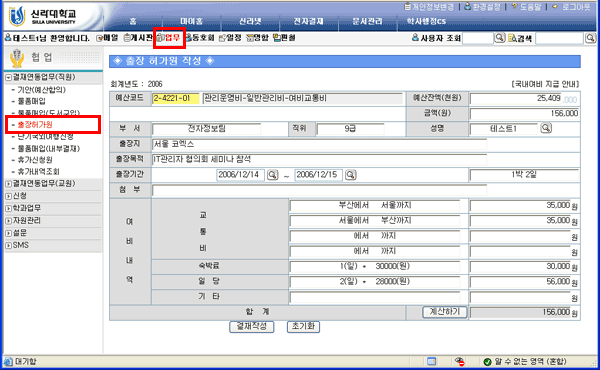
Task: Click the 부산에서 서울까지 route field
Action: [375, 205]
